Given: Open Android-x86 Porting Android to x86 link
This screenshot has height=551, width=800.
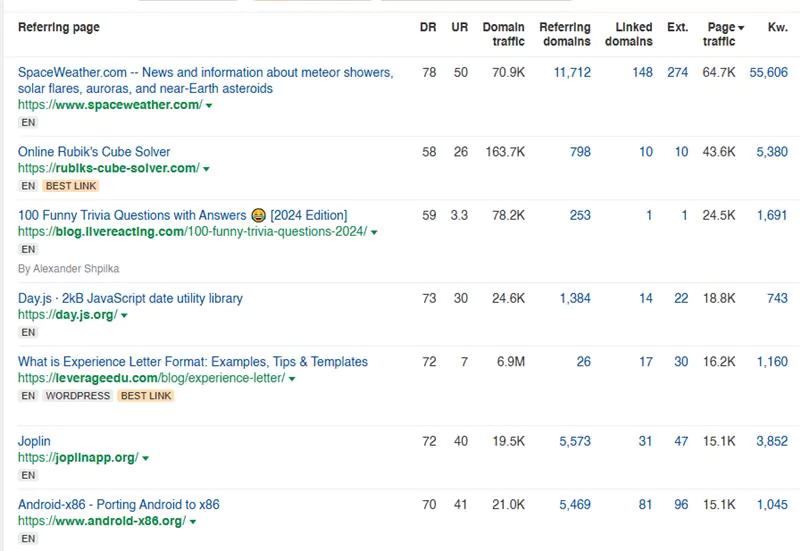Looking at the screenshot, I should tap(119, 505).
